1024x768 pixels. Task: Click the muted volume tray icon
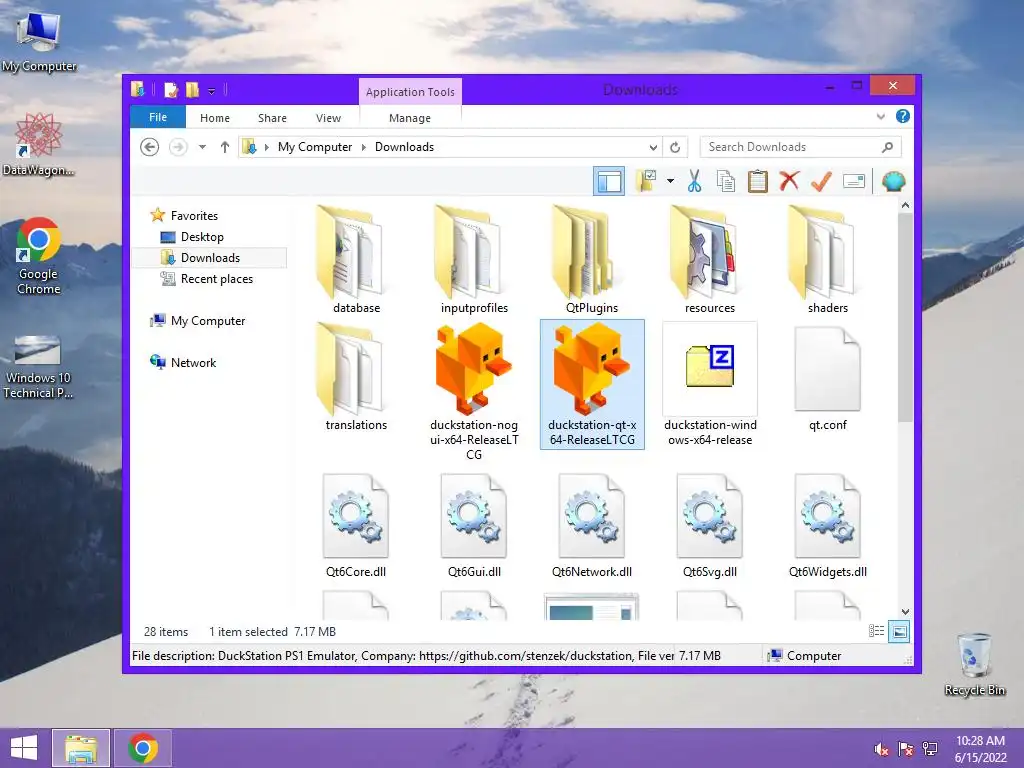click(882, 749)
